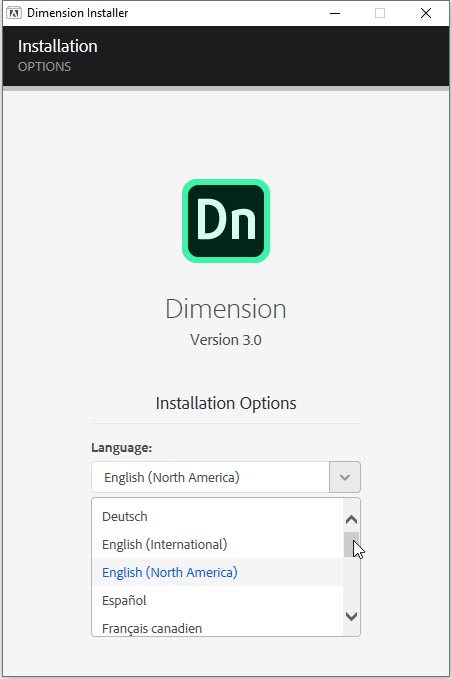The image size is (452, 679).
Task: Open the Language dropdown arrow
Action: [345, 477]
